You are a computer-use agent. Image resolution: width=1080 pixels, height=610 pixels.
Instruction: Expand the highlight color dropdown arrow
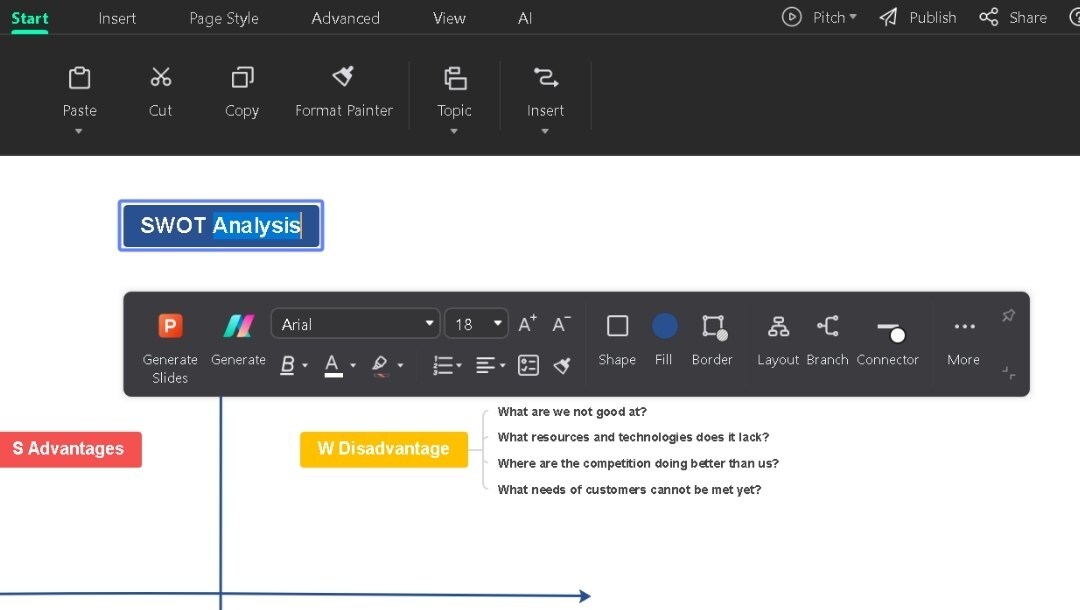pyautogui.click(x=400, y=366)
